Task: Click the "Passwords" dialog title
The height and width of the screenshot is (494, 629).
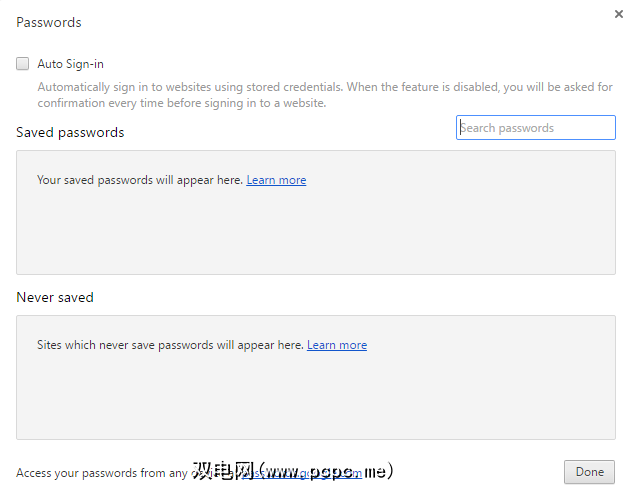Action: click(x=49, y=22)
